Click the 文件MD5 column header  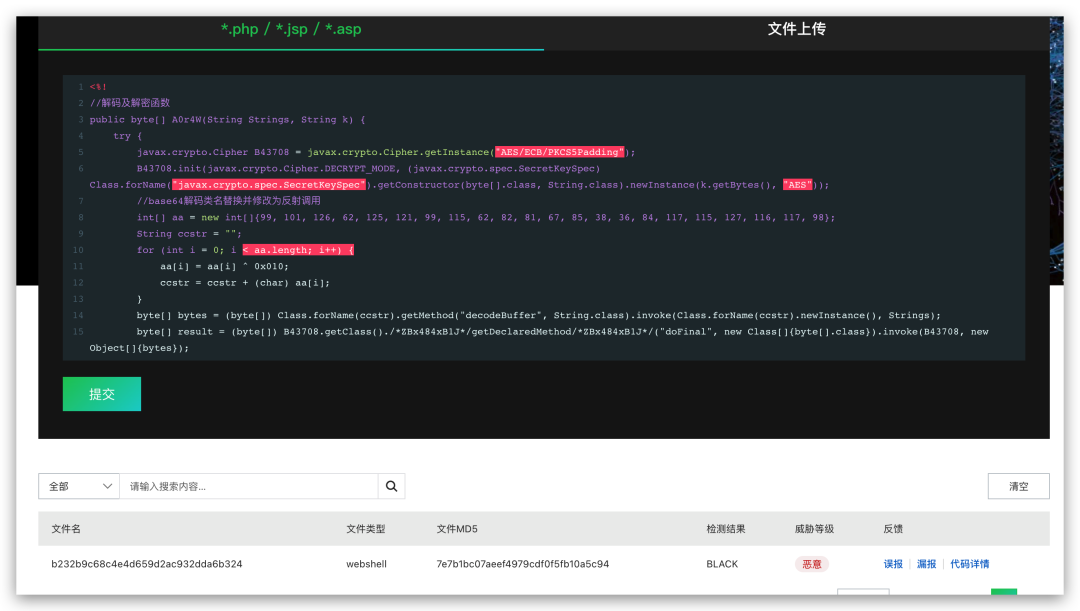(x=457, y=529)
